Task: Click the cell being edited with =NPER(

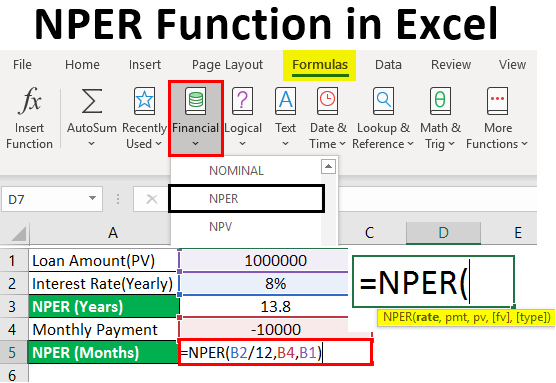Action: pyautogui.click(x=433, y=282)
